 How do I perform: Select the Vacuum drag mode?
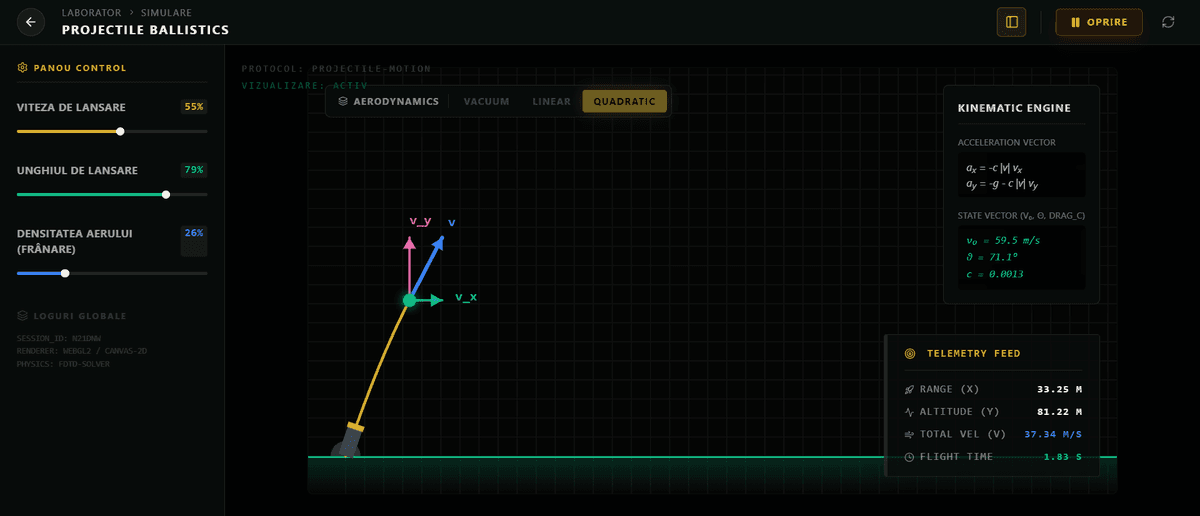click(486, 101)
